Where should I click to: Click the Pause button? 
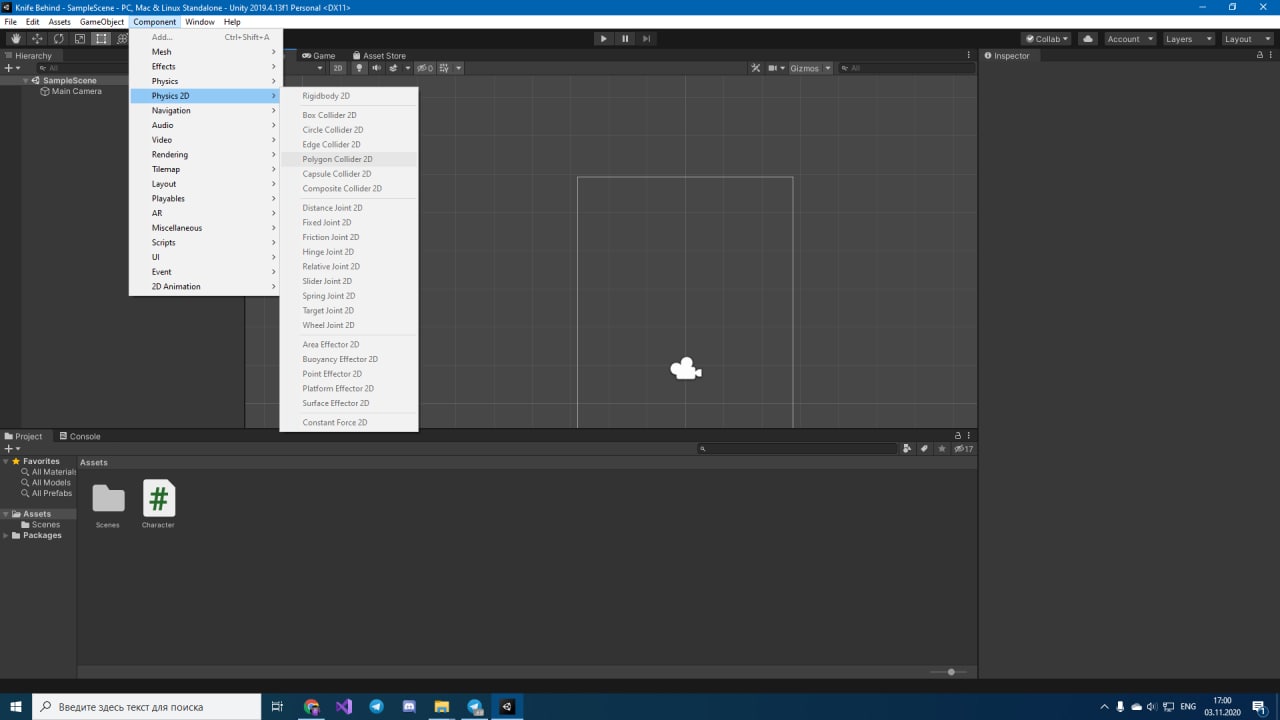625,39
